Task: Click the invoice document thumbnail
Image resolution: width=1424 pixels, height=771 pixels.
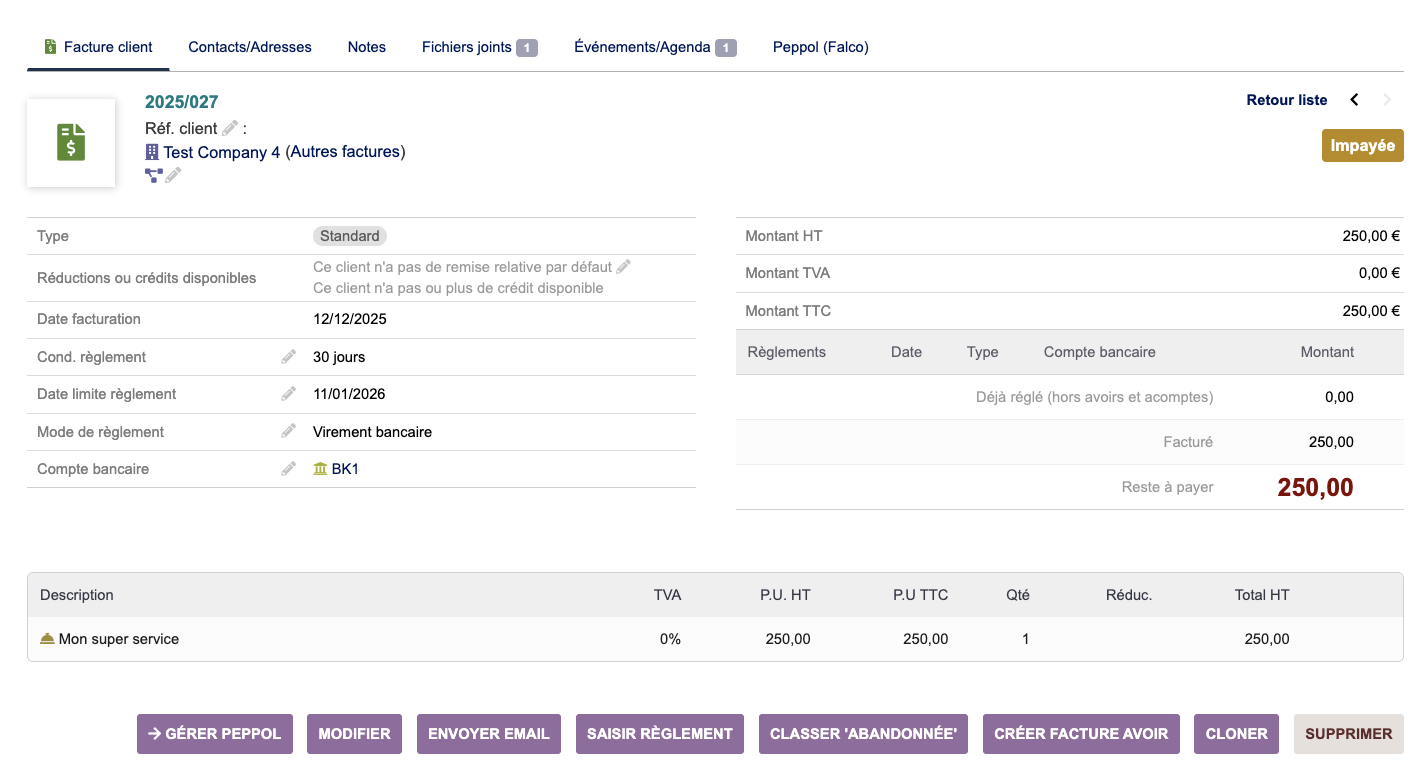Action: click(71, 143)
